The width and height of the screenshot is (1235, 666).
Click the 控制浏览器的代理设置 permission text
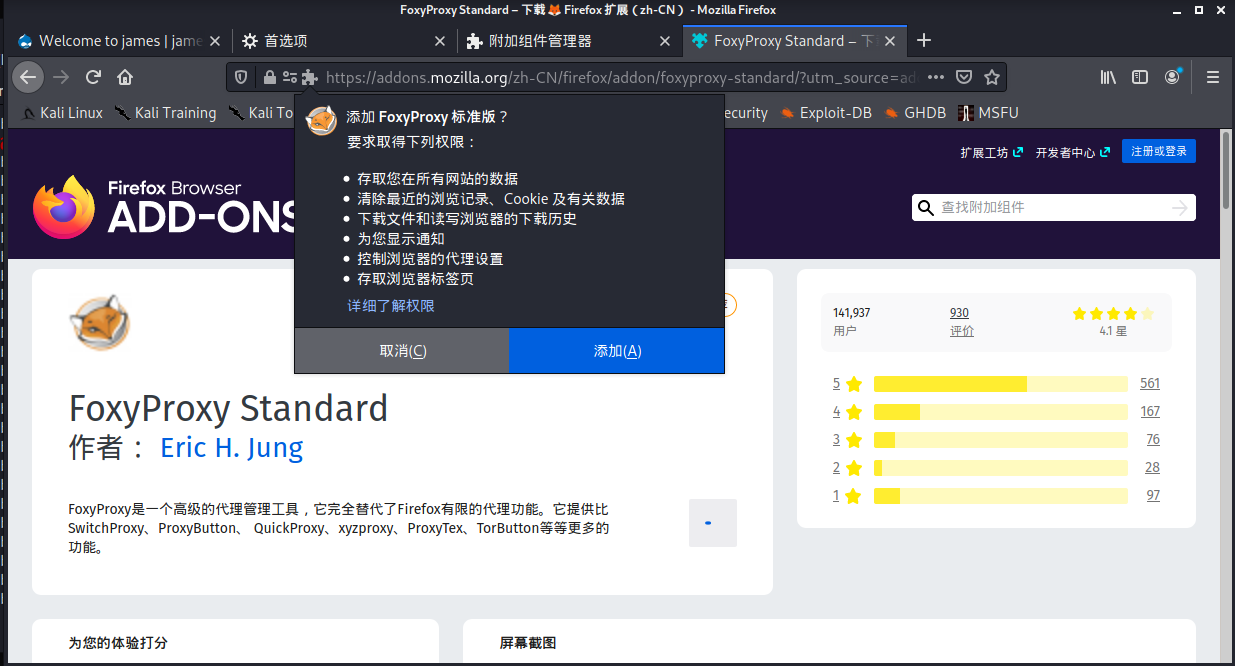point(430,259)
